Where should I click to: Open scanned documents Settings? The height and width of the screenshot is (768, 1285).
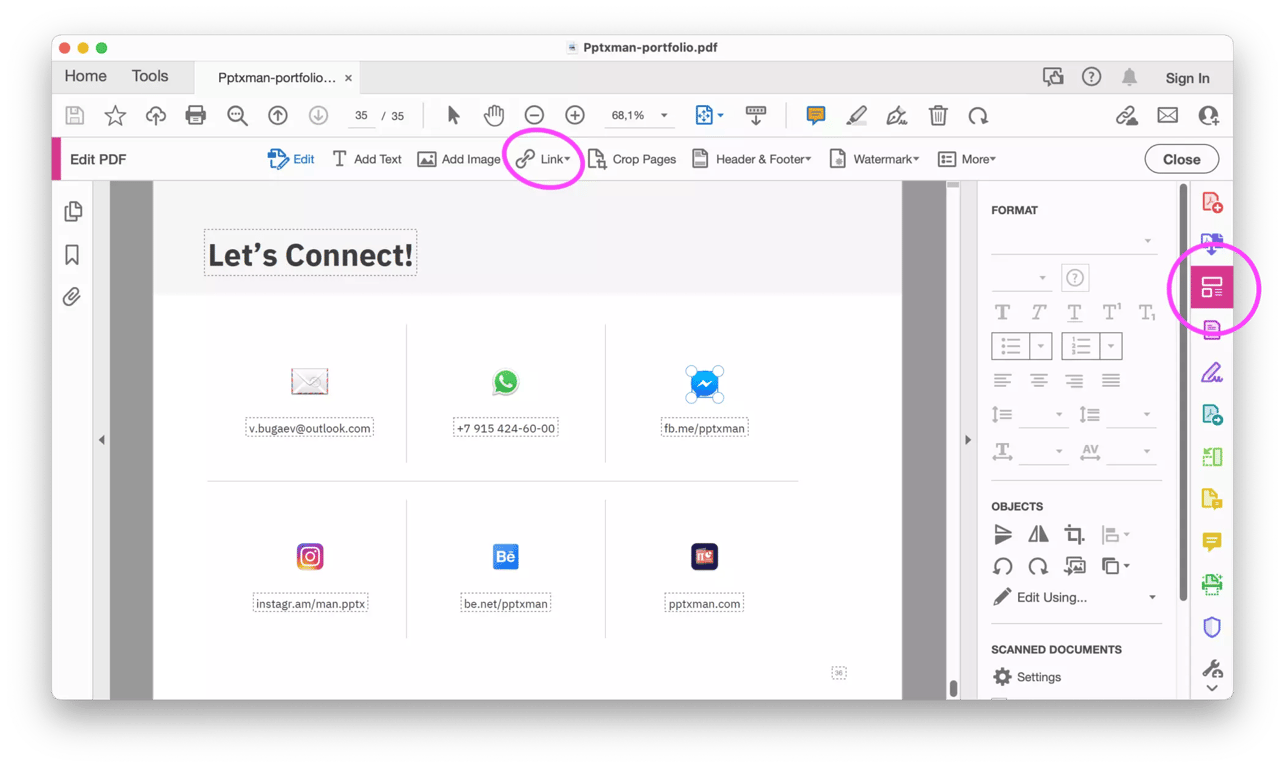click(1027, 677)
